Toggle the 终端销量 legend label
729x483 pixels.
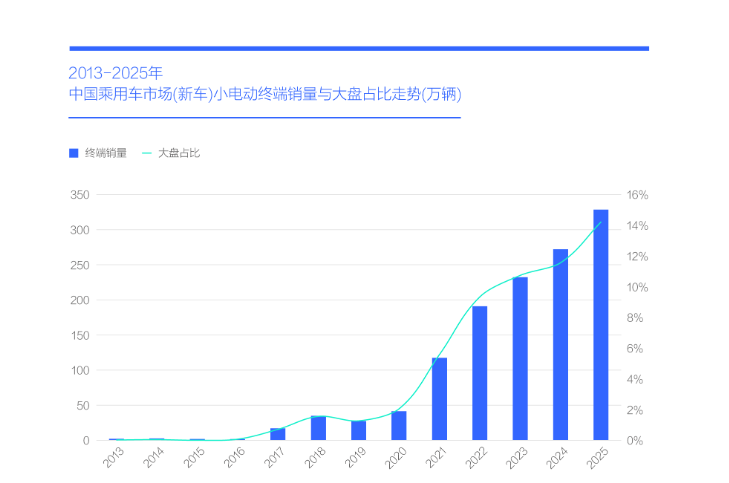click(x=105, y=153)
